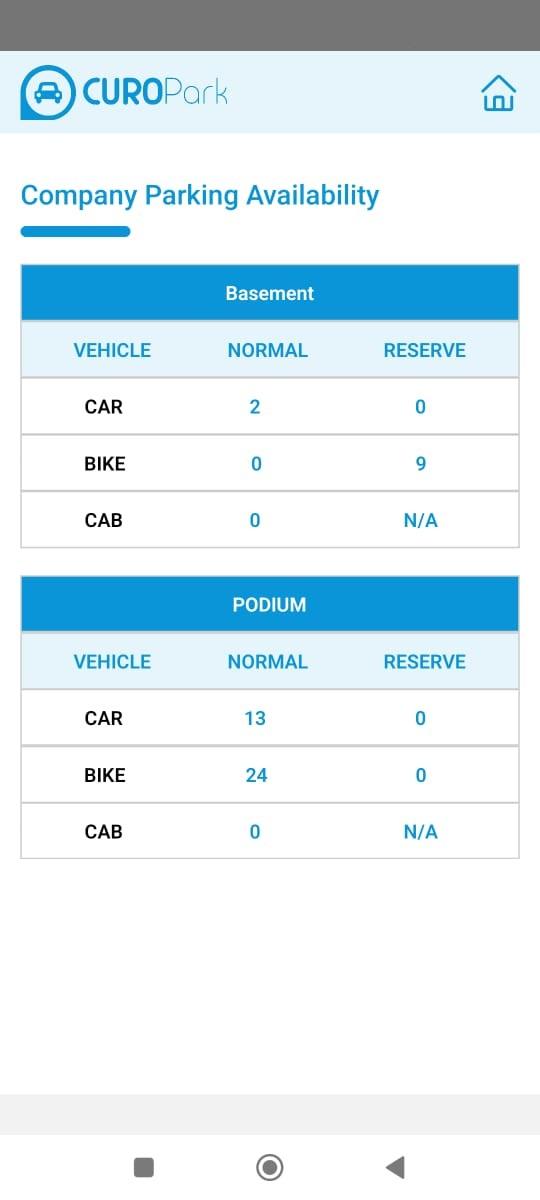Select the Basement CAR row label
This screenshot has width=540, height=1200.
point(104,407)
